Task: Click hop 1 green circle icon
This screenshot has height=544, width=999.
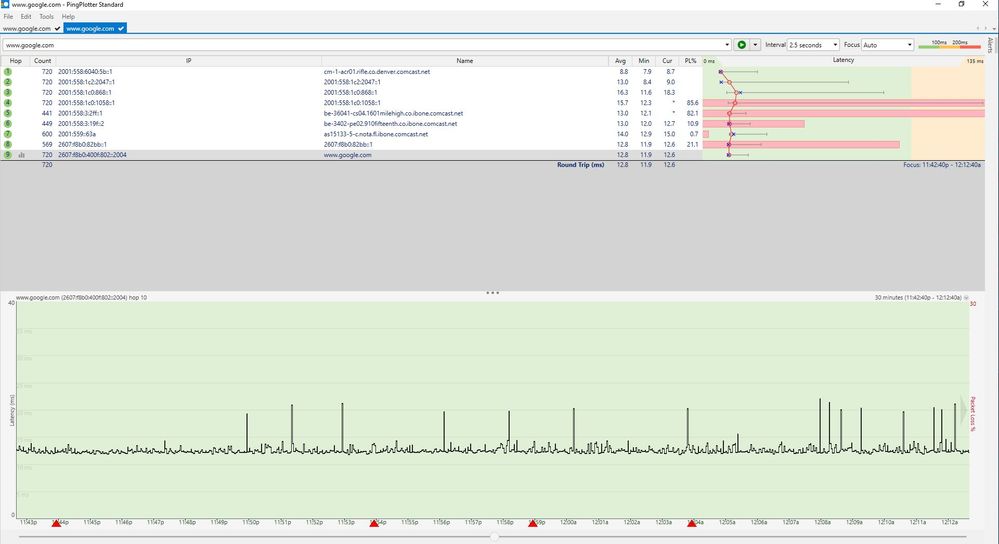Action: 8,72
